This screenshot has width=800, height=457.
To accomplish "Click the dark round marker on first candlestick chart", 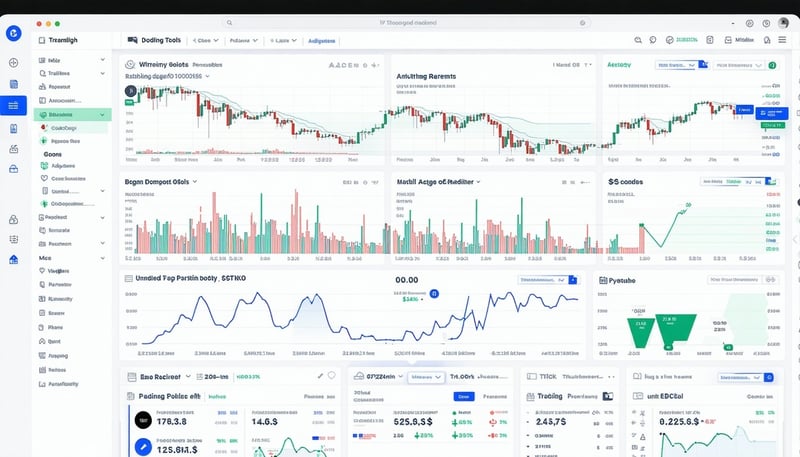I will click(130, 91).
